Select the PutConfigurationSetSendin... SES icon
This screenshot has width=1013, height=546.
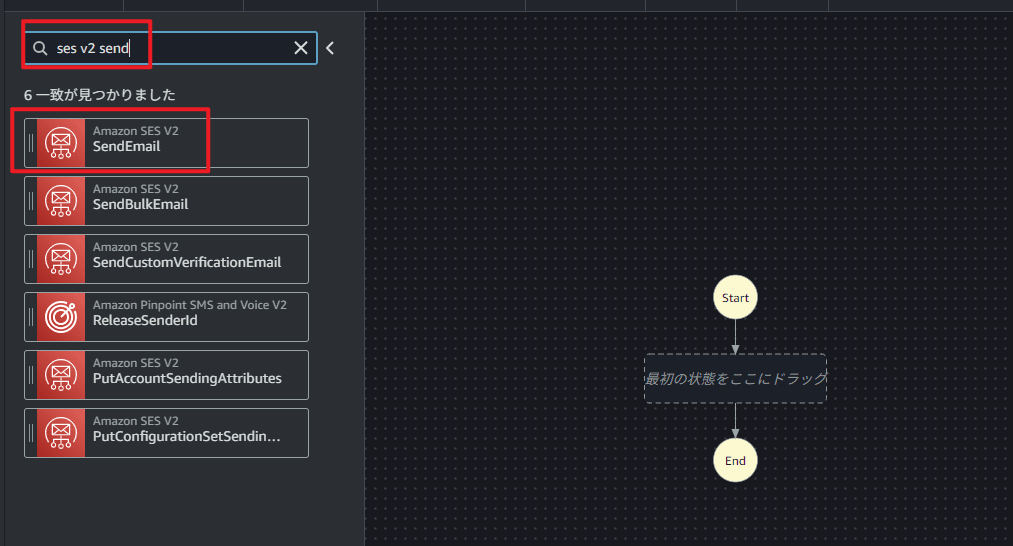(x=61, y=433)
